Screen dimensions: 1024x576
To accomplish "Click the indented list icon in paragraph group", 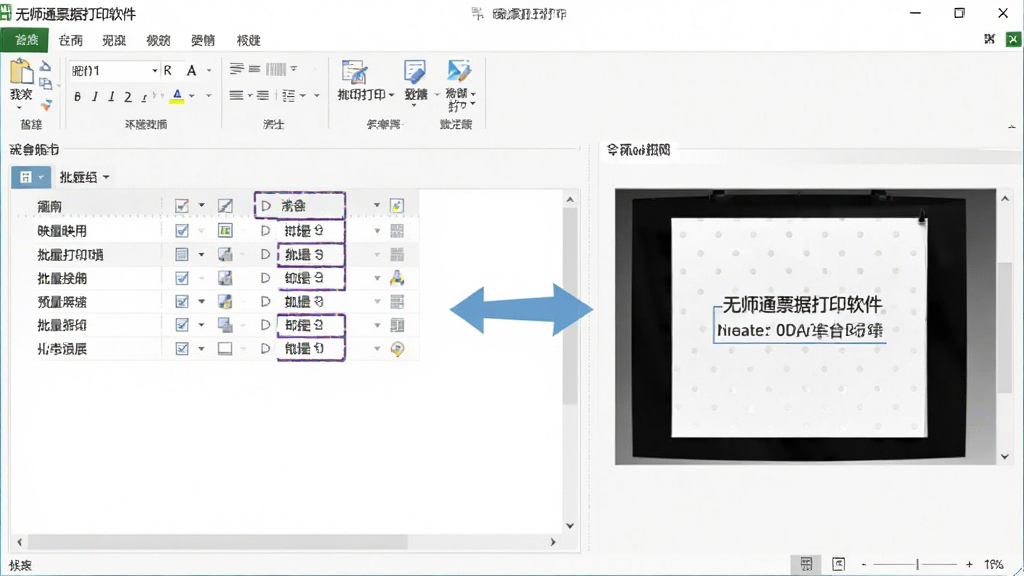I will [x=289, y=96].
